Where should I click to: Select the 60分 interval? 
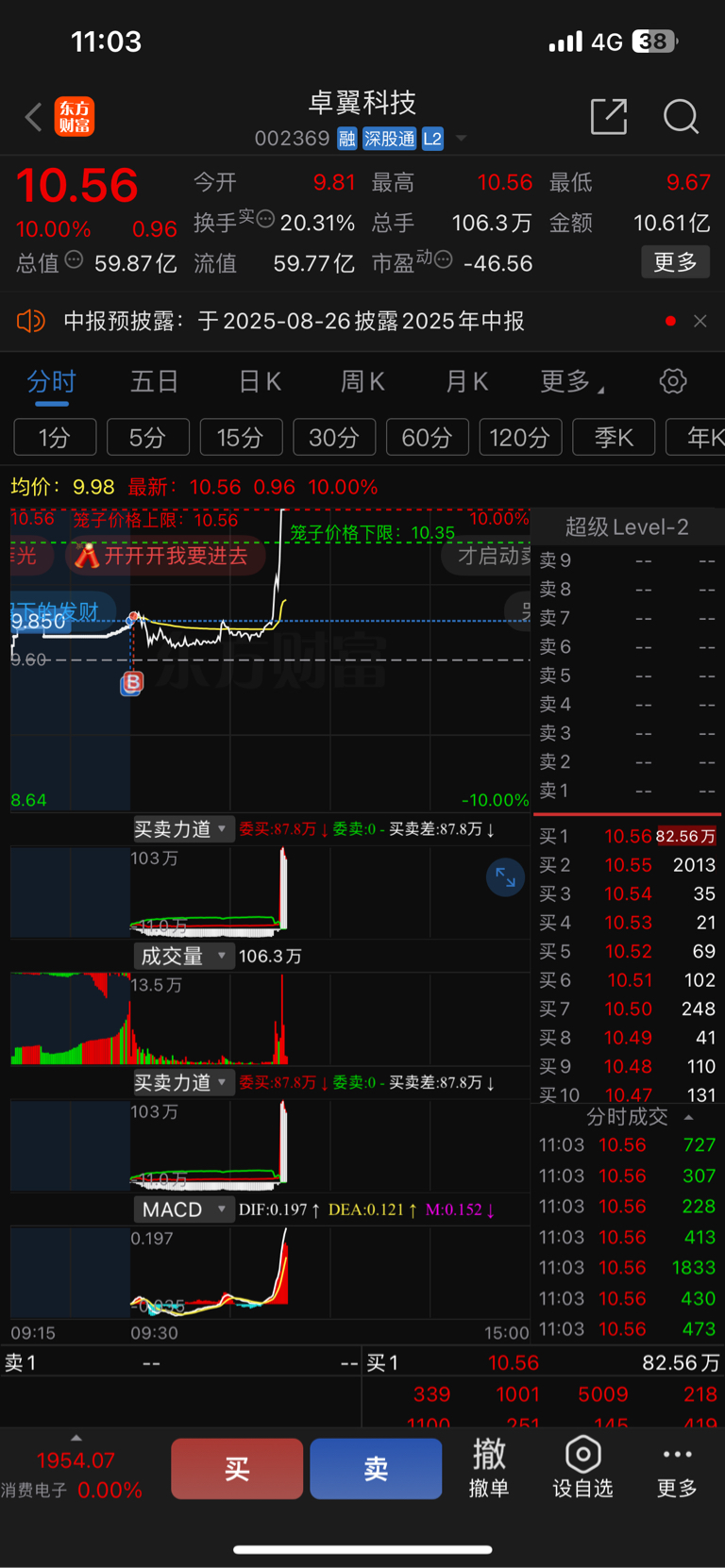point(428,438)
